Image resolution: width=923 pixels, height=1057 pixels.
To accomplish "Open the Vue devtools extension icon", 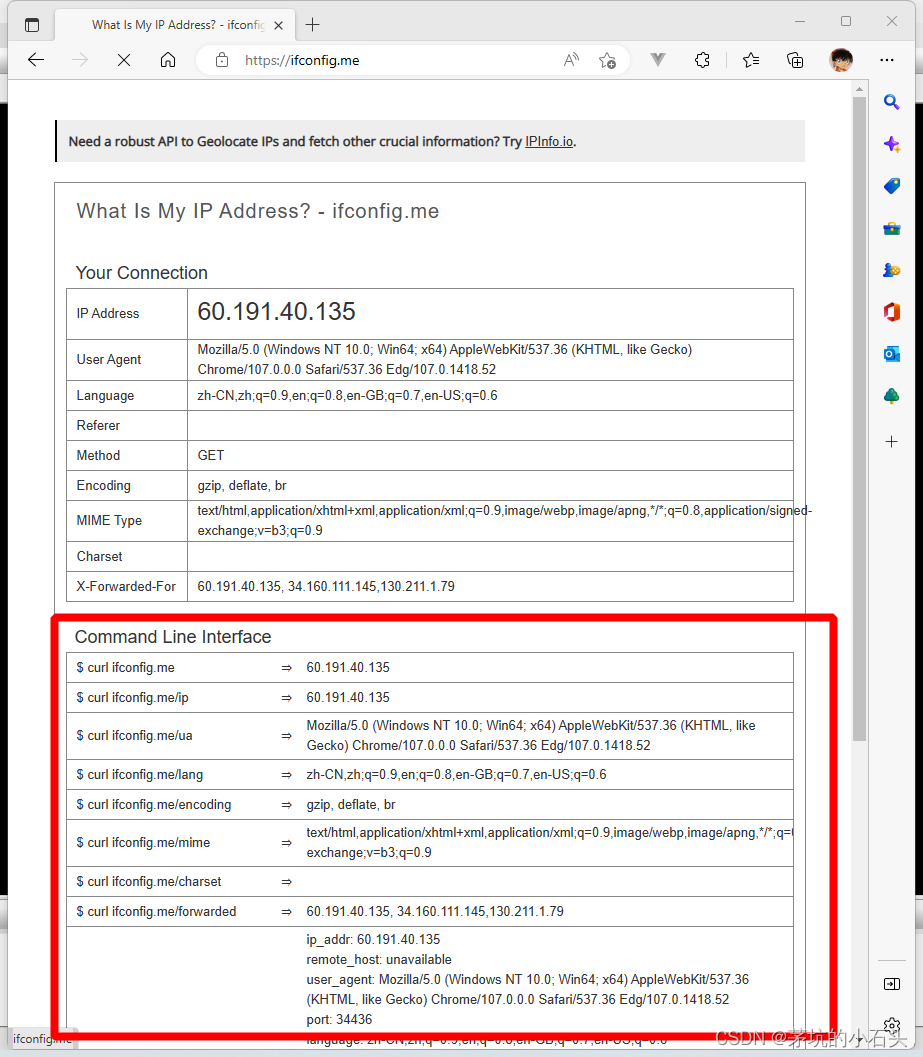I will 658,60.
